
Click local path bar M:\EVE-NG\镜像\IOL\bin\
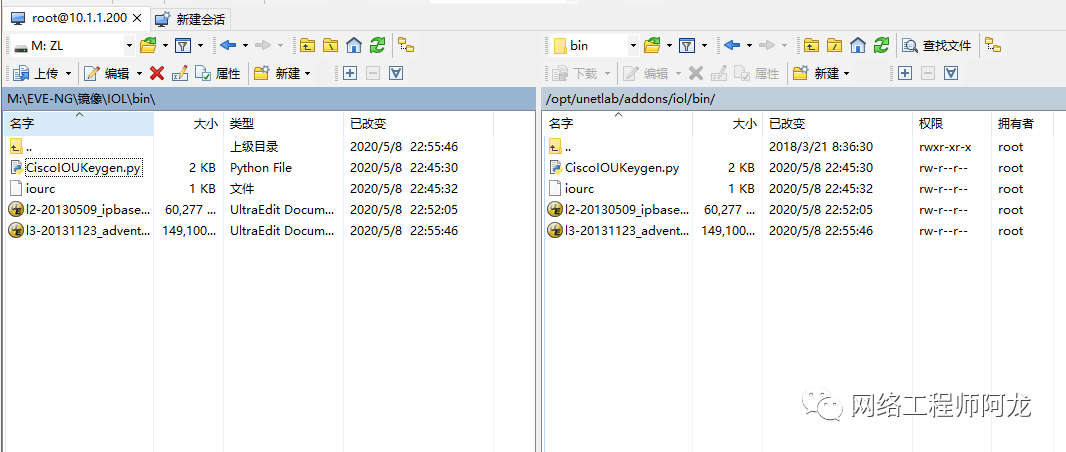click(269, 99)
